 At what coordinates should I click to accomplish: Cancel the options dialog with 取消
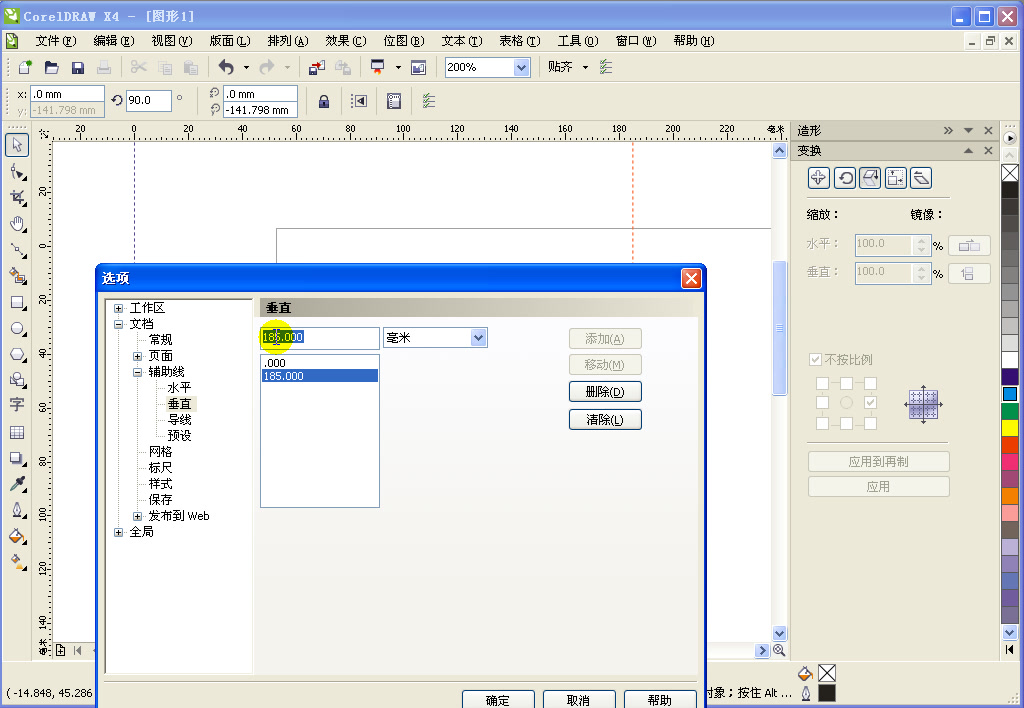point(579,700)
